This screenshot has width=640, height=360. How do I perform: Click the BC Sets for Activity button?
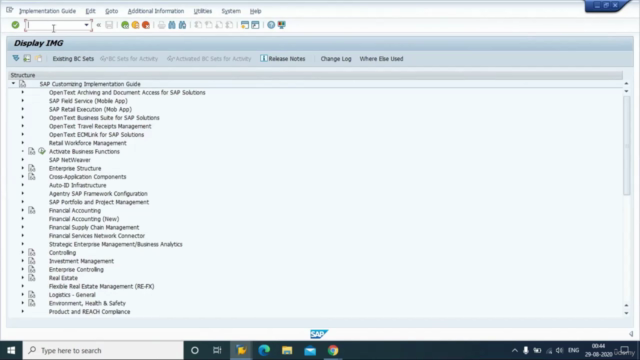click(129, 59)
